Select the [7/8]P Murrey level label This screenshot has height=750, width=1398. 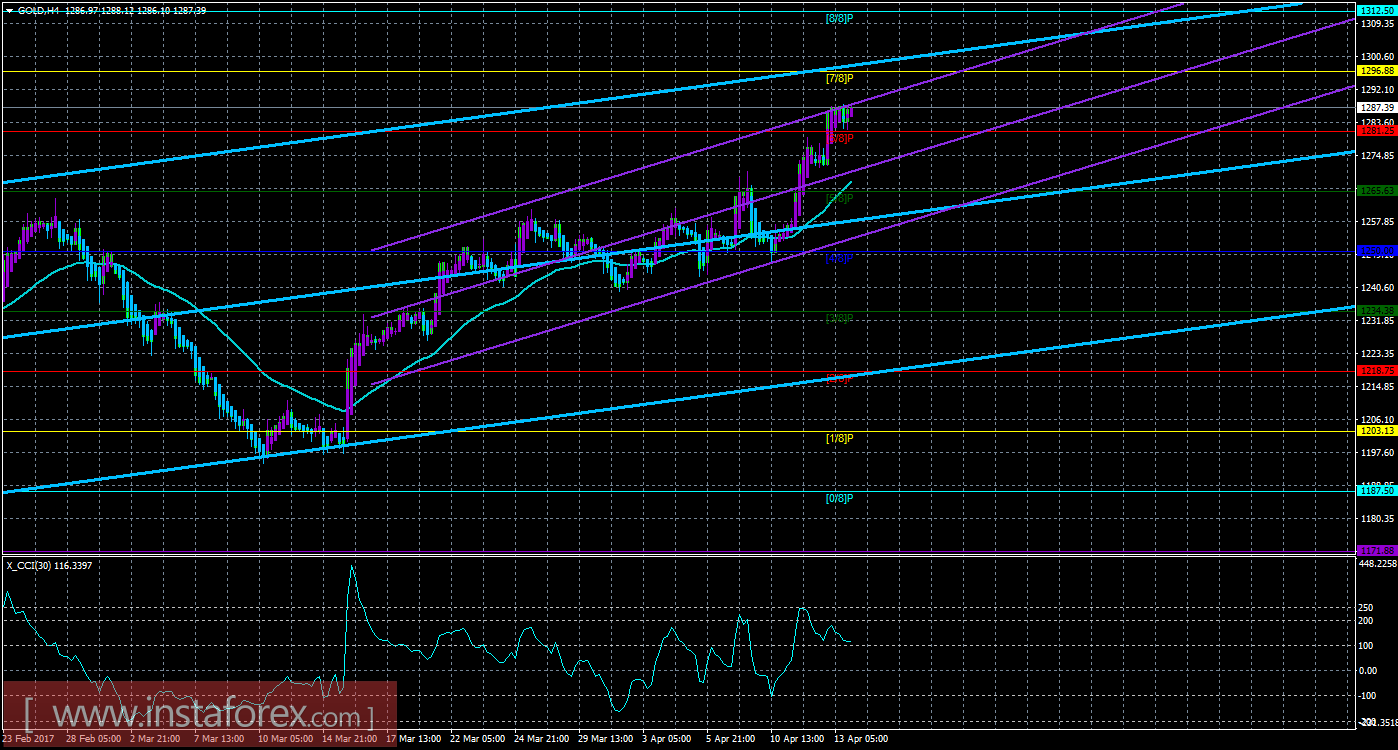(x=839, y=78)
